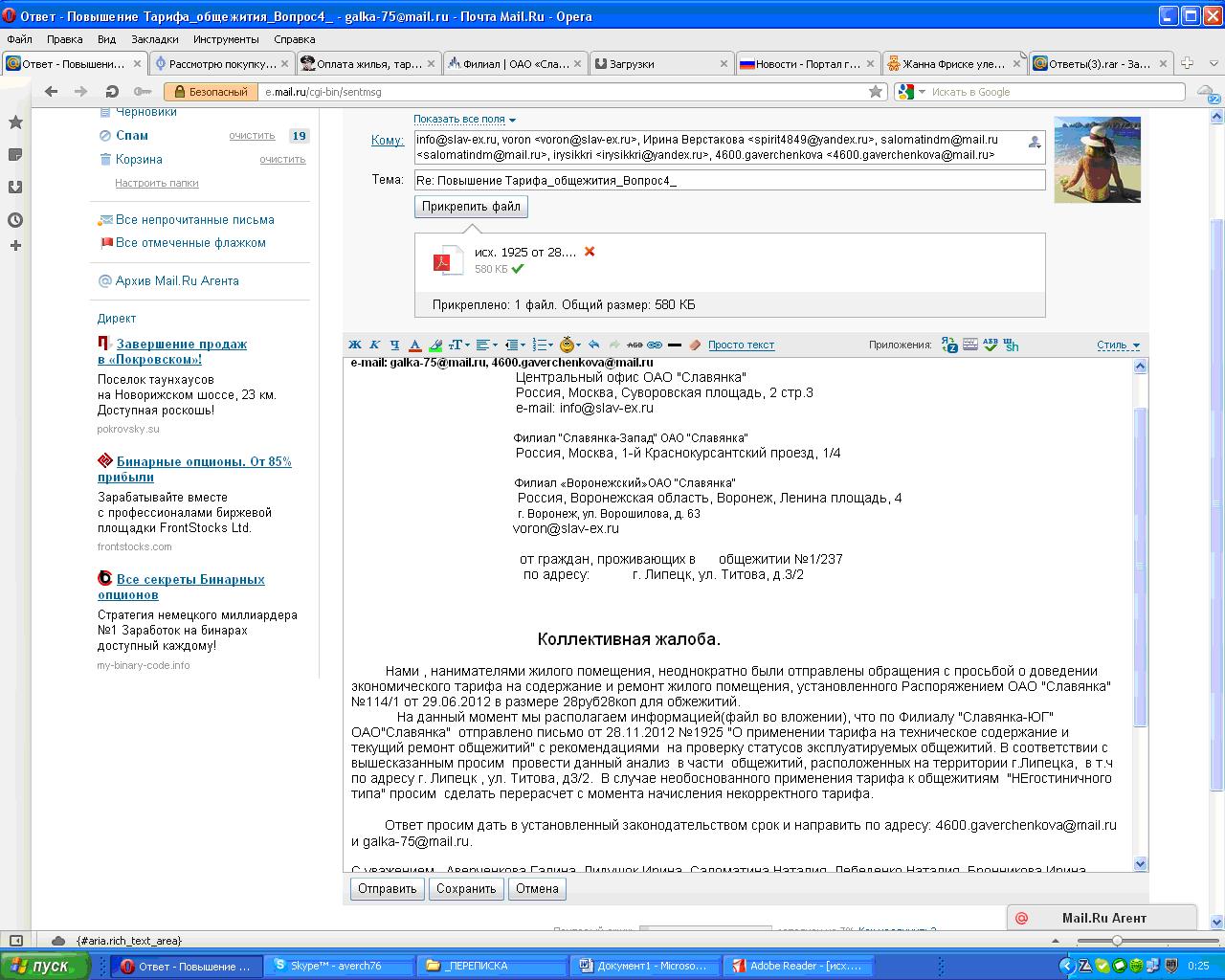Screen dimensions: 1225x980
Task: Open Skype from the Windows taskbar
Action: click(x=337, y=967)
